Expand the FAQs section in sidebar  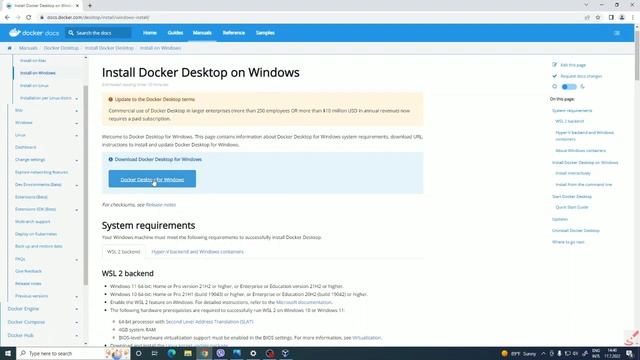76,259
